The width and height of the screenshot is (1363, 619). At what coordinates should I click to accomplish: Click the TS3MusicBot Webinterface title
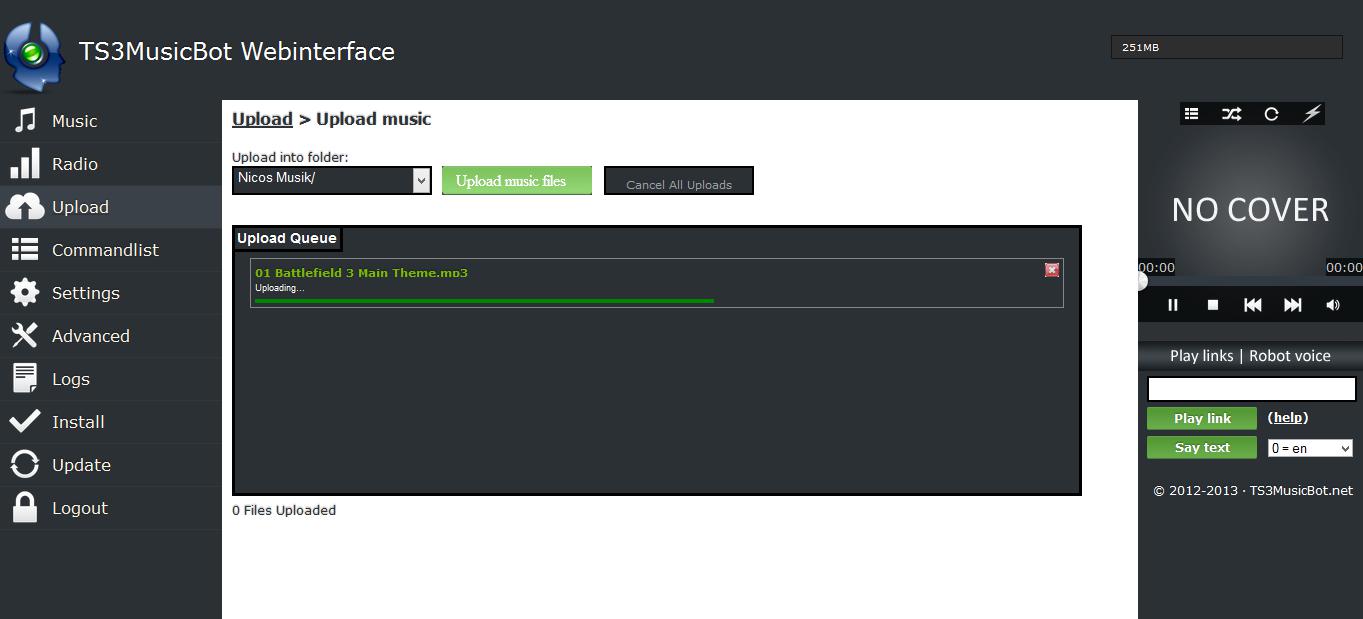(237, 52)
